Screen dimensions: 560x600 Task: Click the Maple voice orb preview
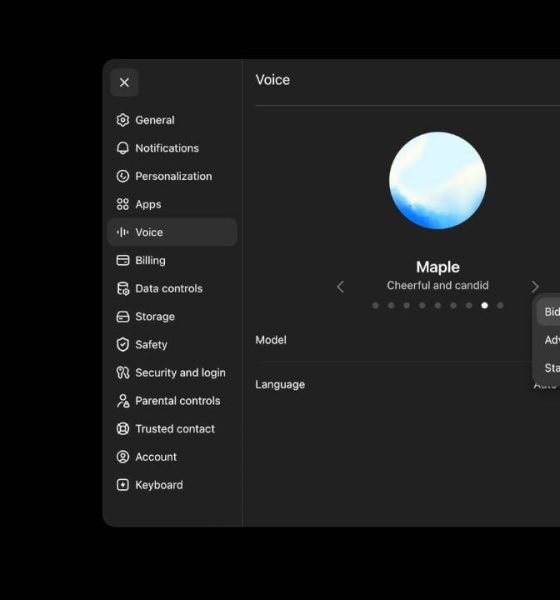click(438, 181)
